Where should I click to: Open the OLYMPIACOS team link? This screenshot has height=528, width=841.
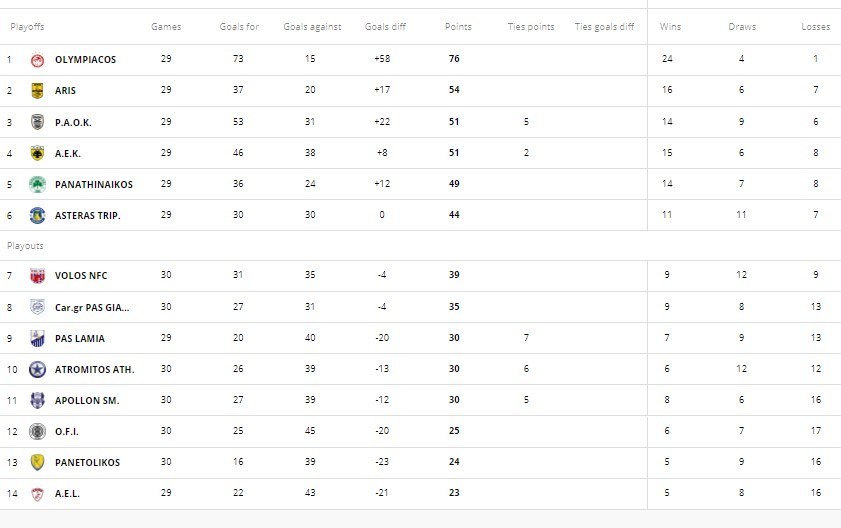[x=85, y=60]
